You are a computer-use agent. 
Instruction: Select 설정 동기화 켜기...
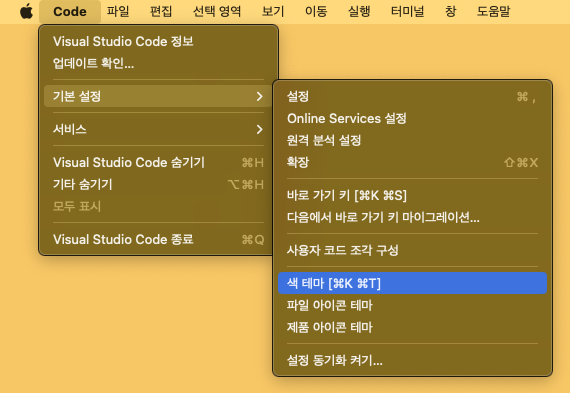pyautogui.click(x=412, y=361)
